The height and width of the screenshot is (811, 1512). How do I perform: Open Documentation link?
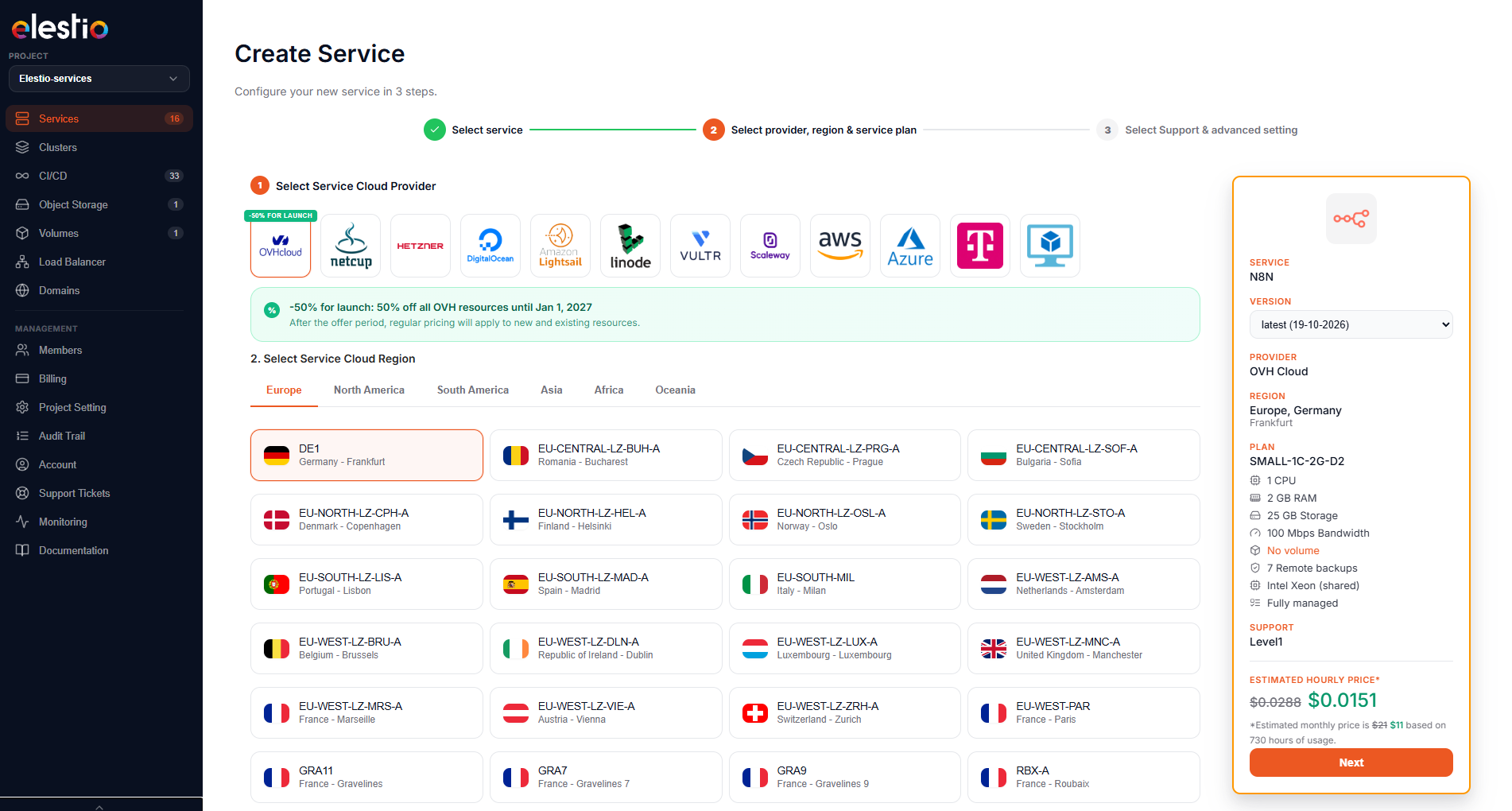[99, 550]
